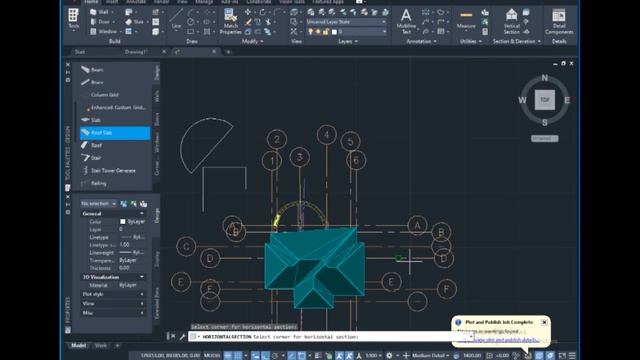
Task: Open the Measure tool
Action: (466, 20)
